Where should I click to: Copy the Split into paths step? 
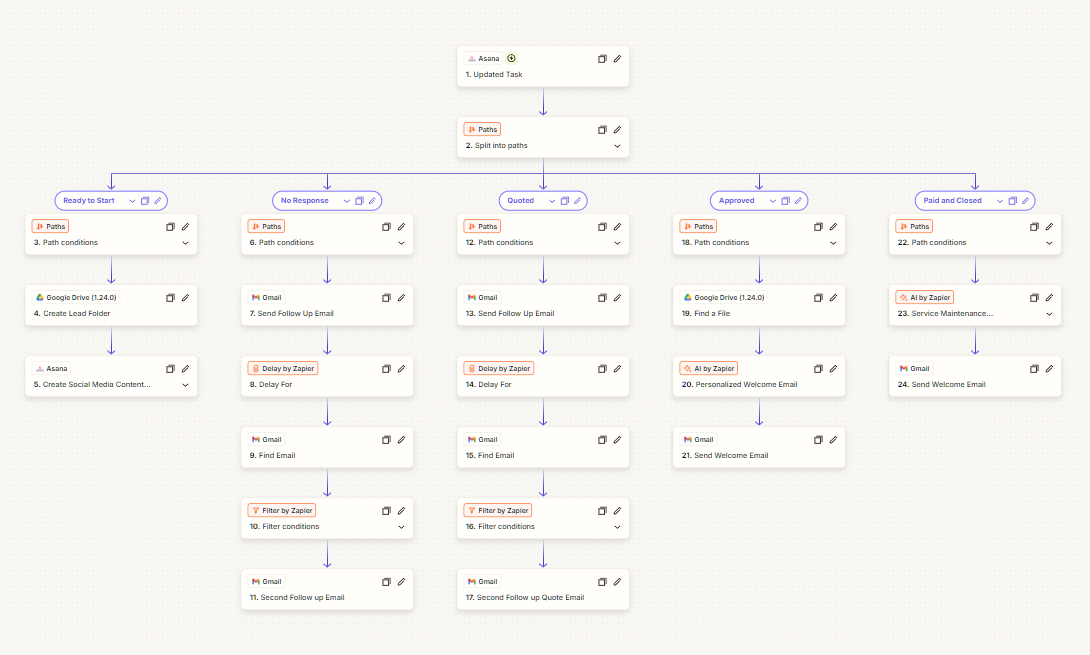click(602, 130)
